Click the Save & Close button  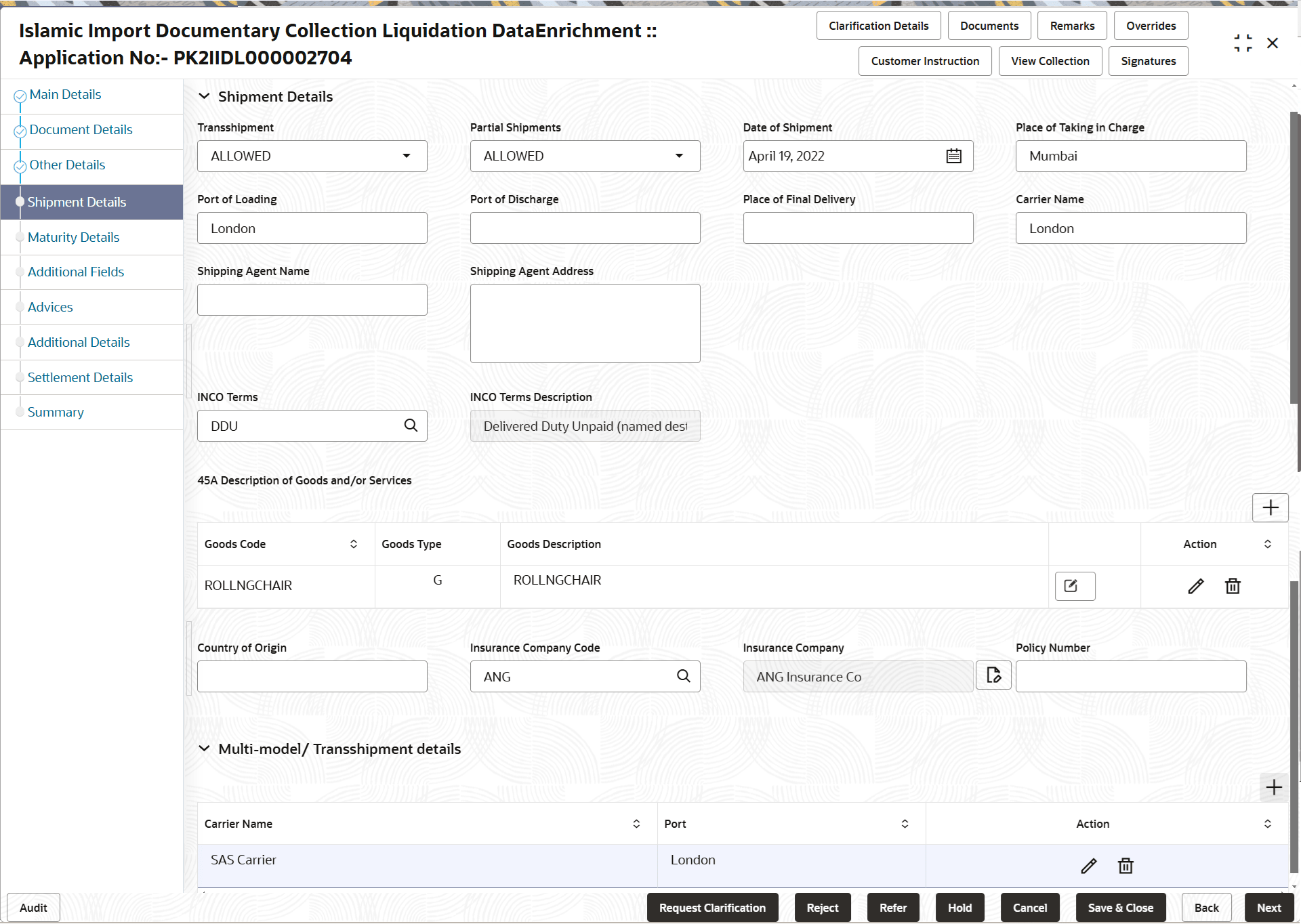click(1121, 907)
